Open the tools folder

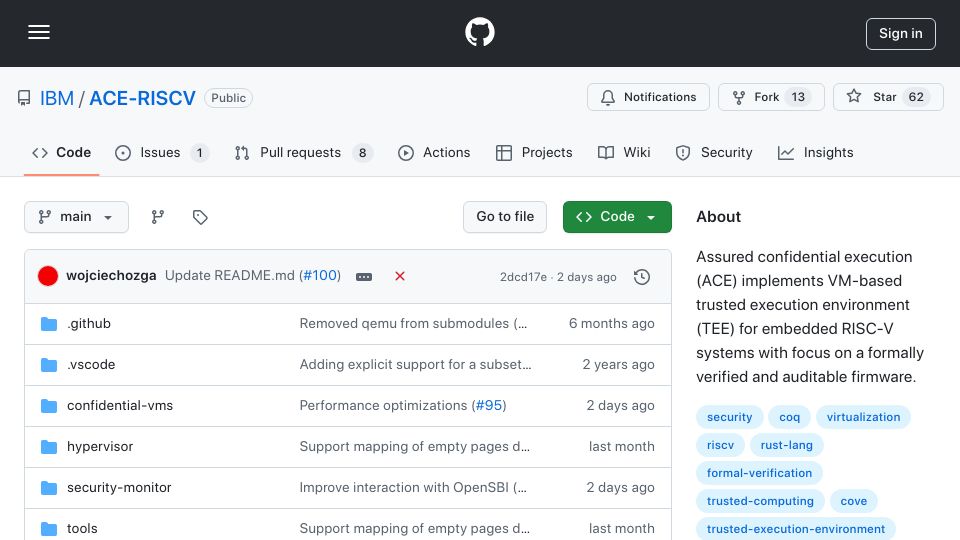point(82,528)
